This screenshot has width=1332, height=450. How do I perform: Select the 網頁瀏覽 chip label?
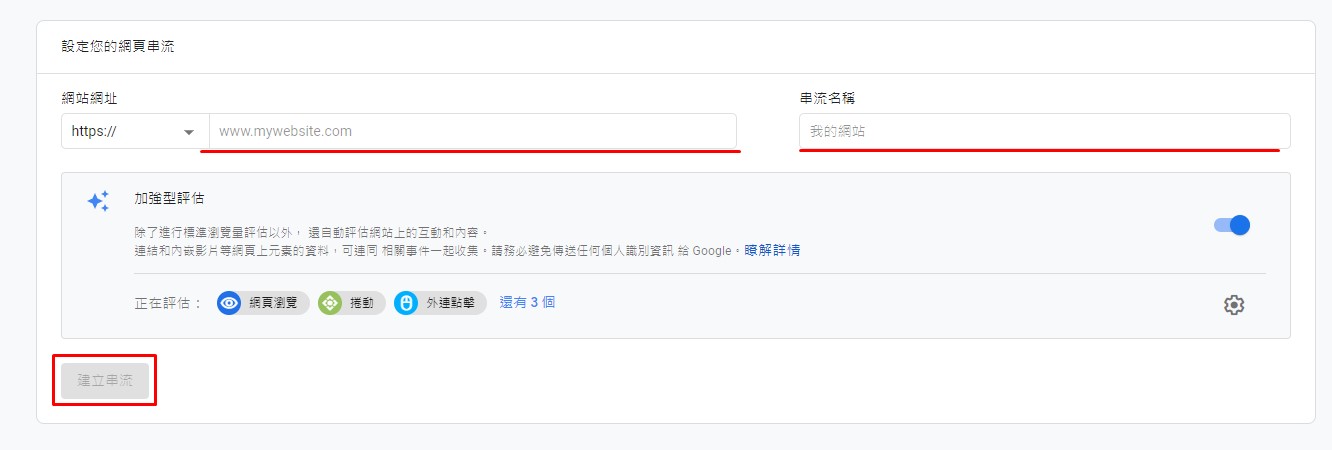click(273, 303)
